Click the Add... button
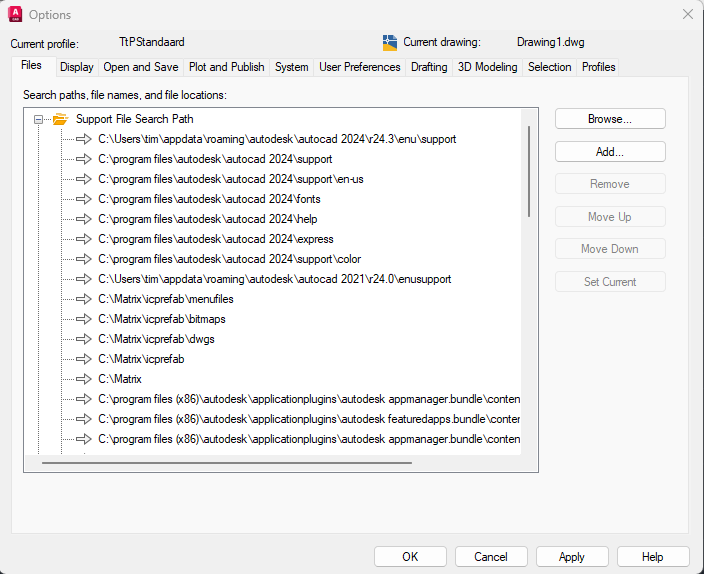 click(x=610, y=152)
